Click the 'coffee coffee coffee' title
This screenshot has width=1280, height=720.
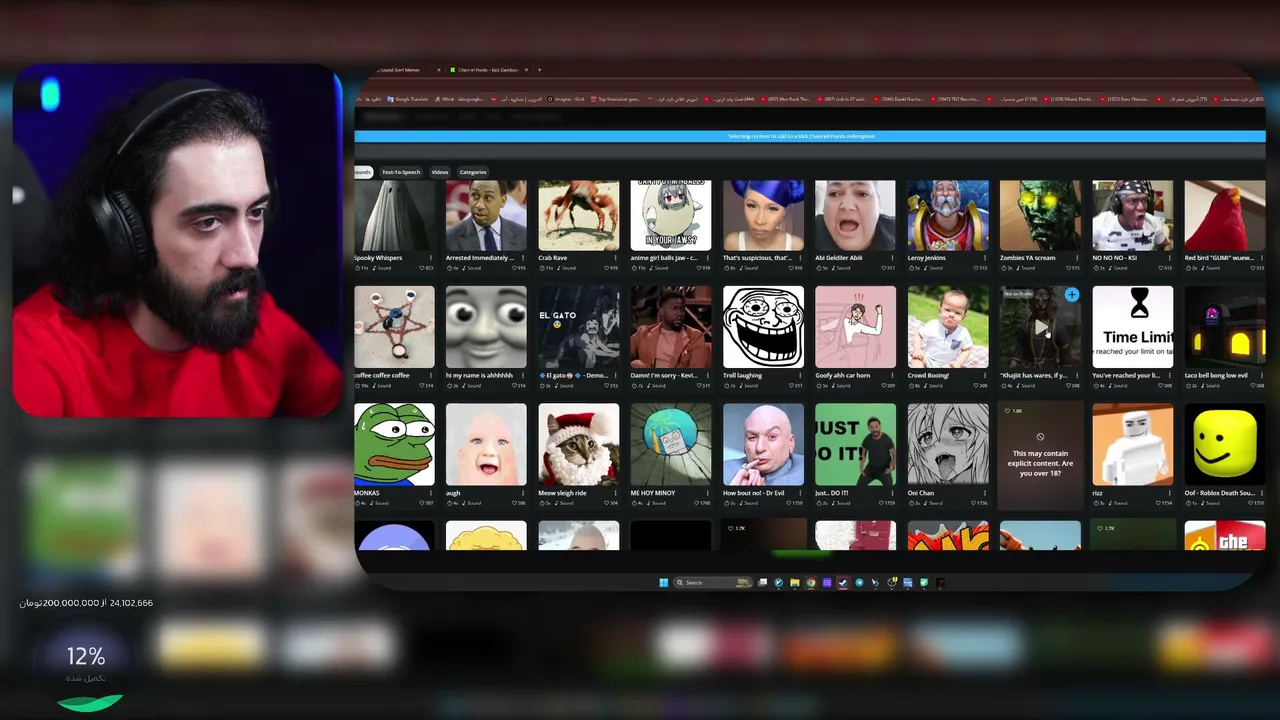(382, 376)
